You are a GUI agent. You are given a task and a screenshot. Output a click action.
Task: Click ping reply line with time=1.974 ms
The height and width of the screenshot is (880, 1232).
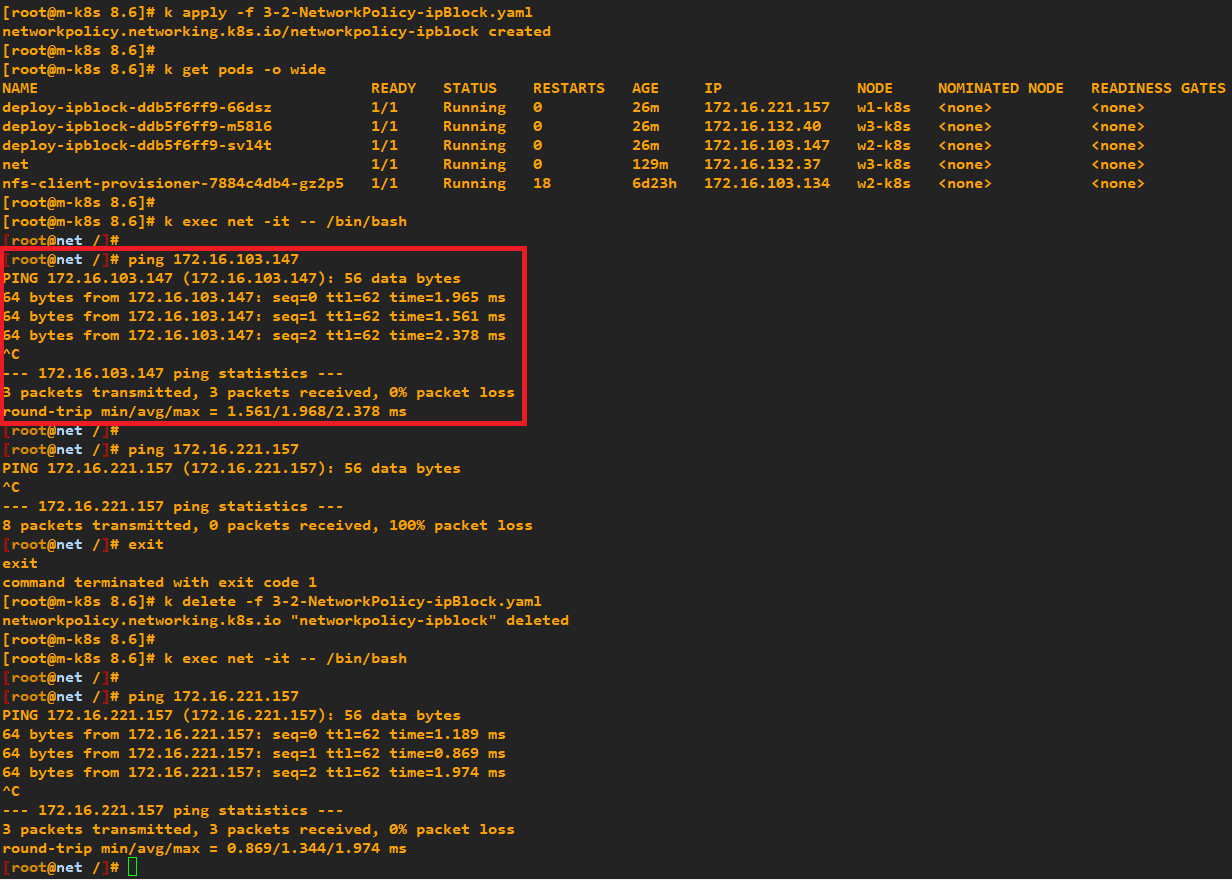pyautogui.click(x=254, y=772)
